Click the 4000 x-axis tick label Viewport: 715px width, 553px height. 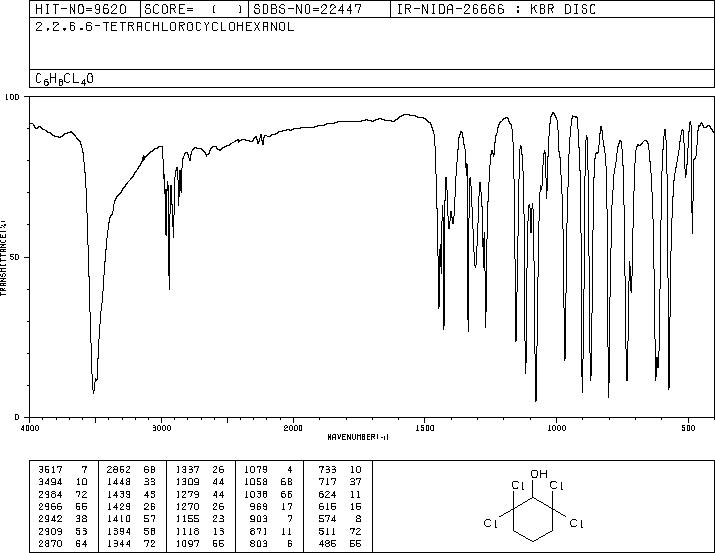(x=30, y=428)
